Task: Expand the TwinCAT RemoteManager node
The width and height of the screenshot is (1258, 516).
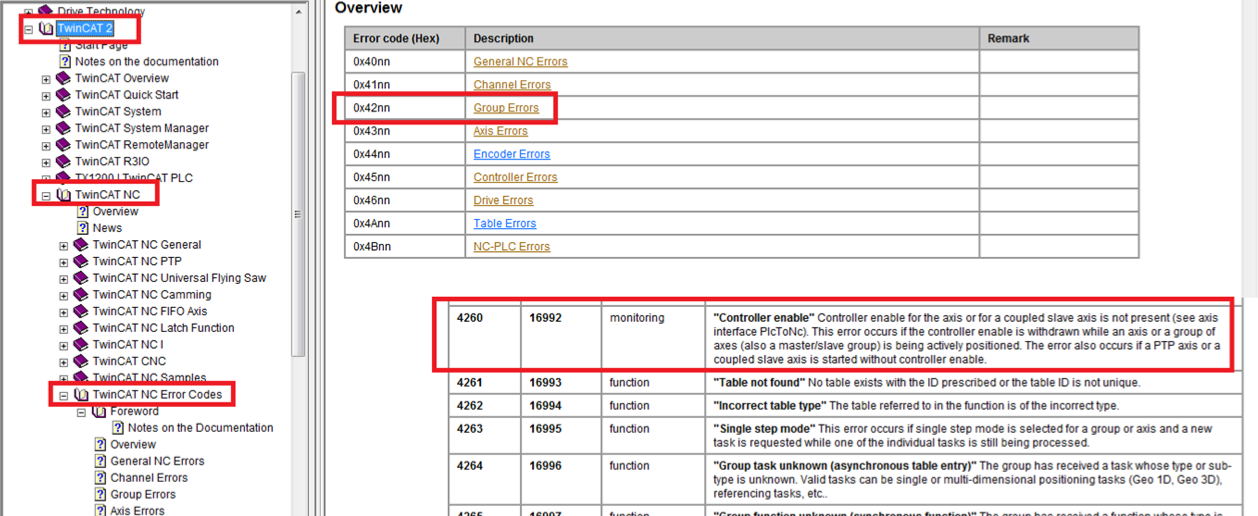Action: [x=46, y=146]
